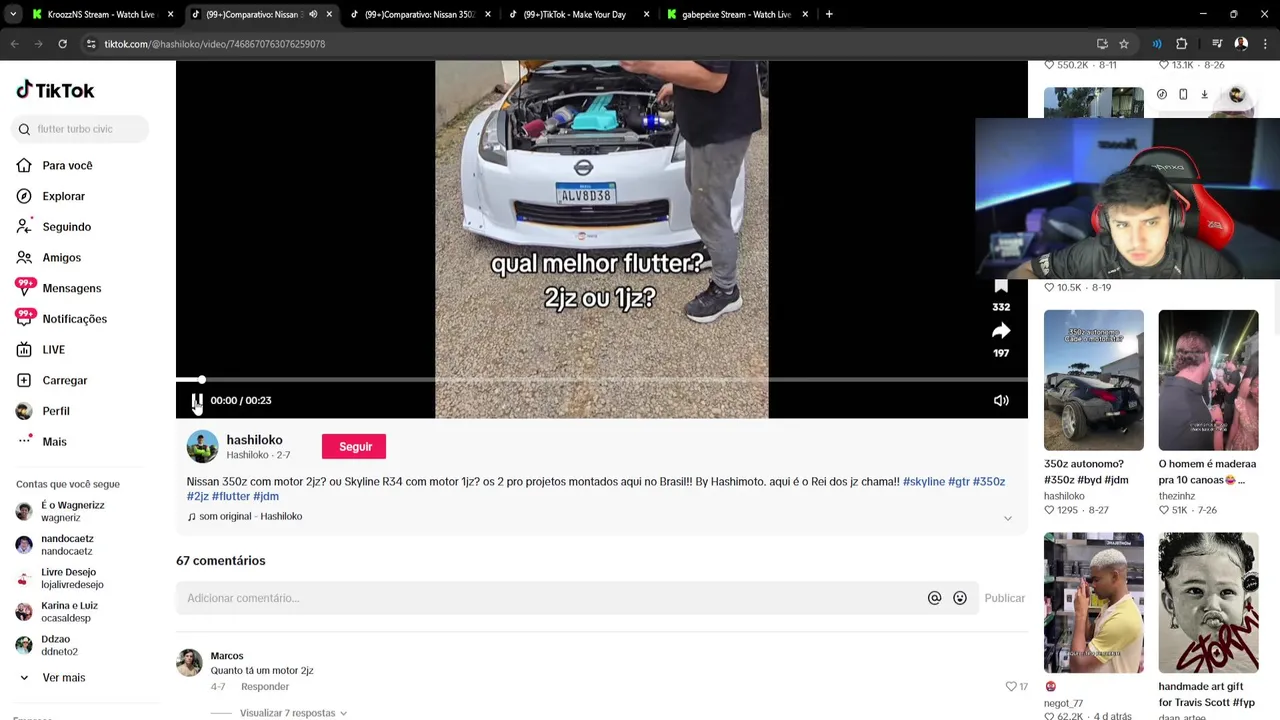Image resolution: width=1280 pixels, height=720 pixels.
Task: Close the KroozzNS Stream tab
Action: point(170,14)
